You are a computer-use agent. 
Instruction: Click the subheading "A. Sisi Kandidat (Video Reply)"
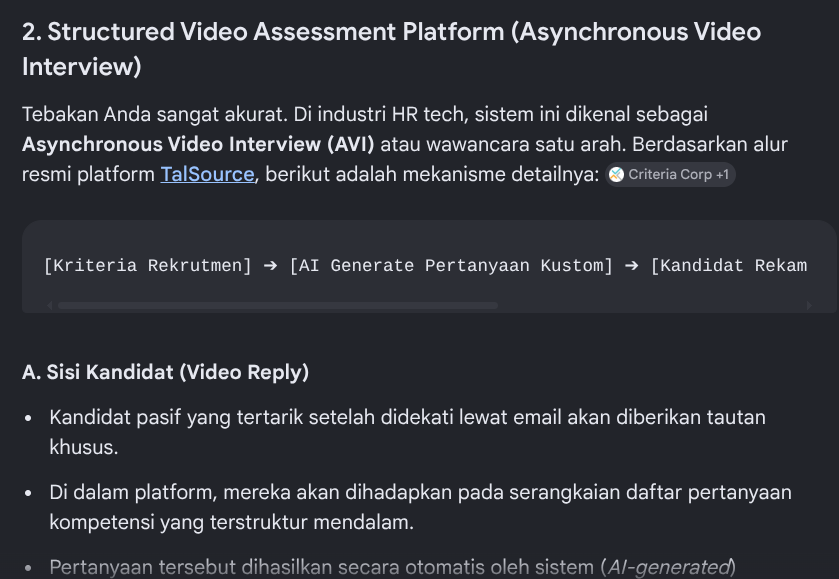(165, 372)
